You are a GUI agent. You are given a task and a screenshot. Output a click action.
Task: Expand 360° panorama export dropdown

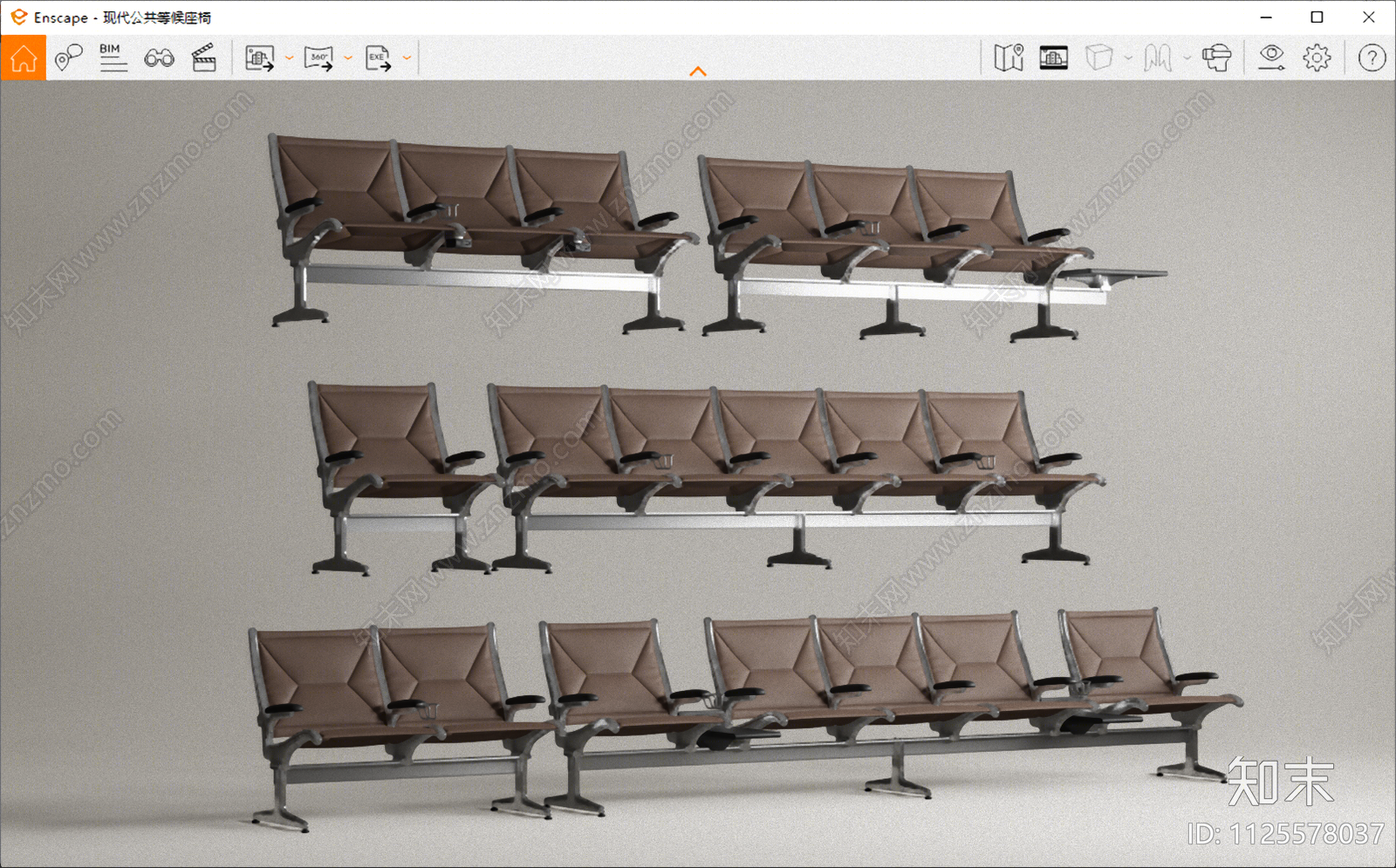348,58
